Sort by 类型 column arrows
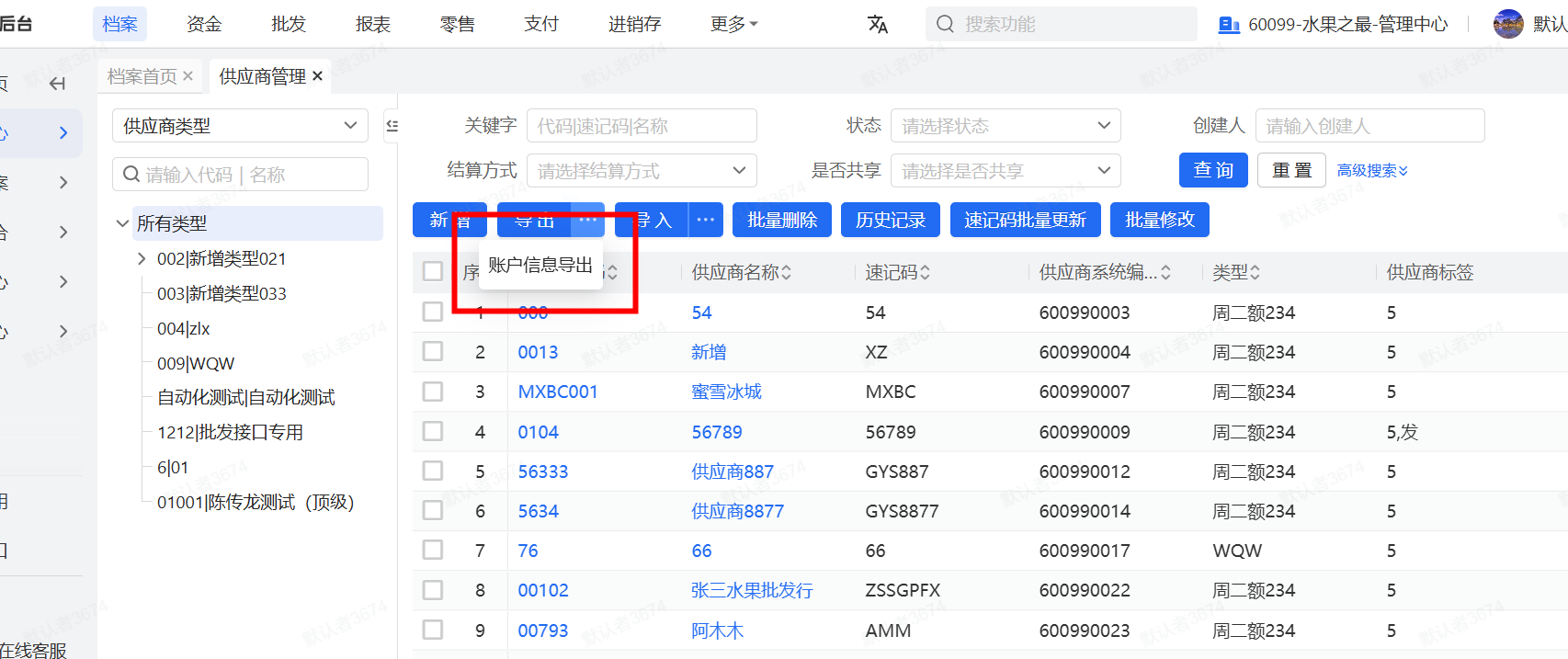The image size is (1568, 659). [x=1255, y=272]
